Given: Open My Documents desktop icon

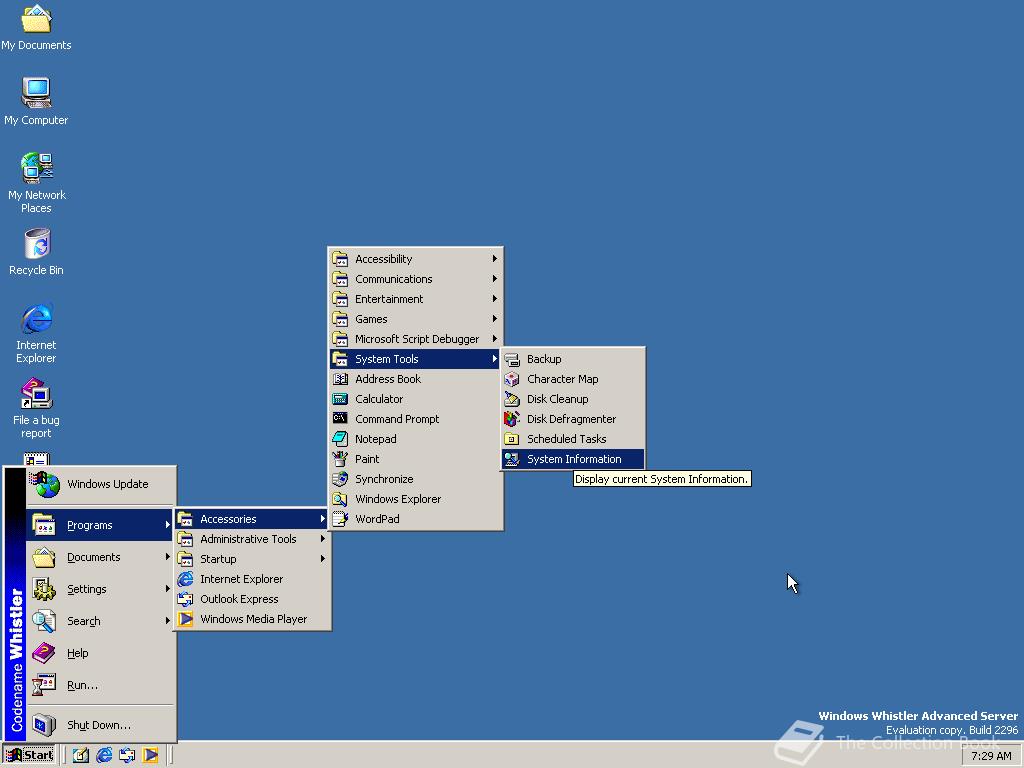Looking at the screenshot, I should (36, 27).
